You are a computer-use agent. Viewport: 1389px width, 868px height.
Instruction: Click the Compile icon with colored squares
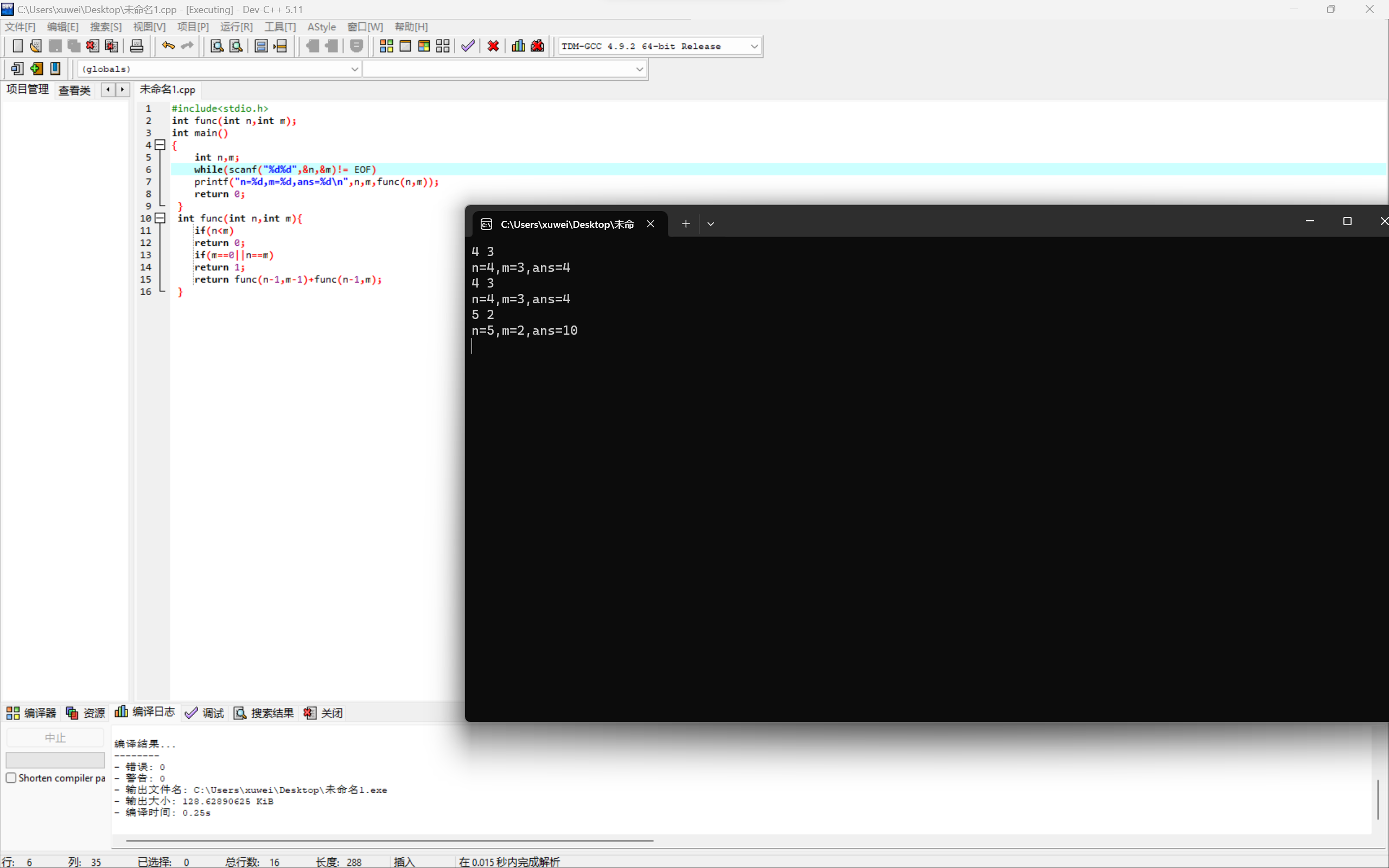click(x=386, y=46)
